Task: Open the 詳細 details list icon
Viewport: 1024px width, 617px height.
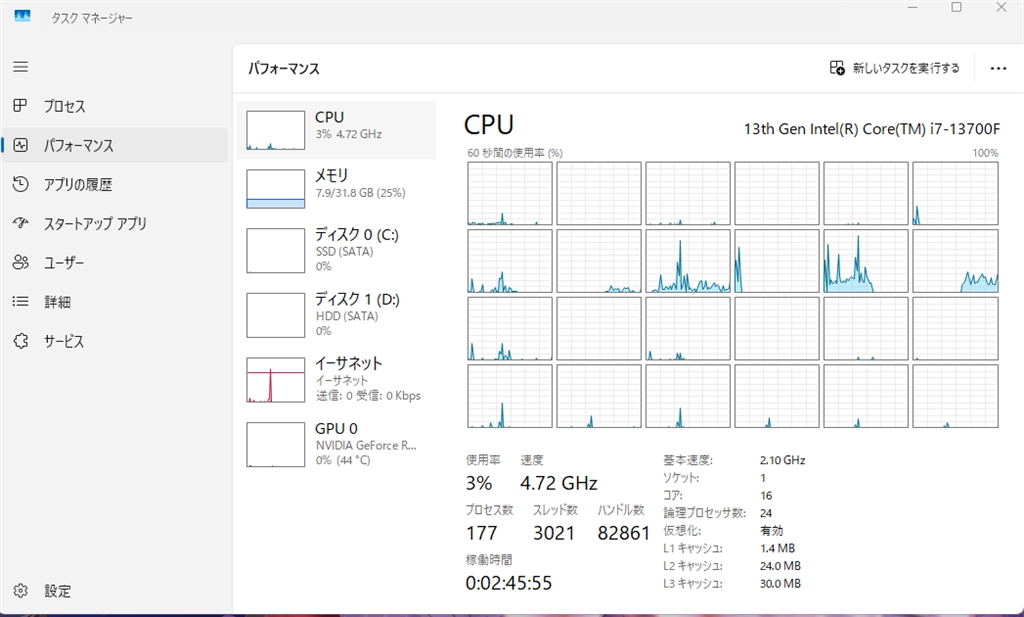Action: click(x=20, y=301)
